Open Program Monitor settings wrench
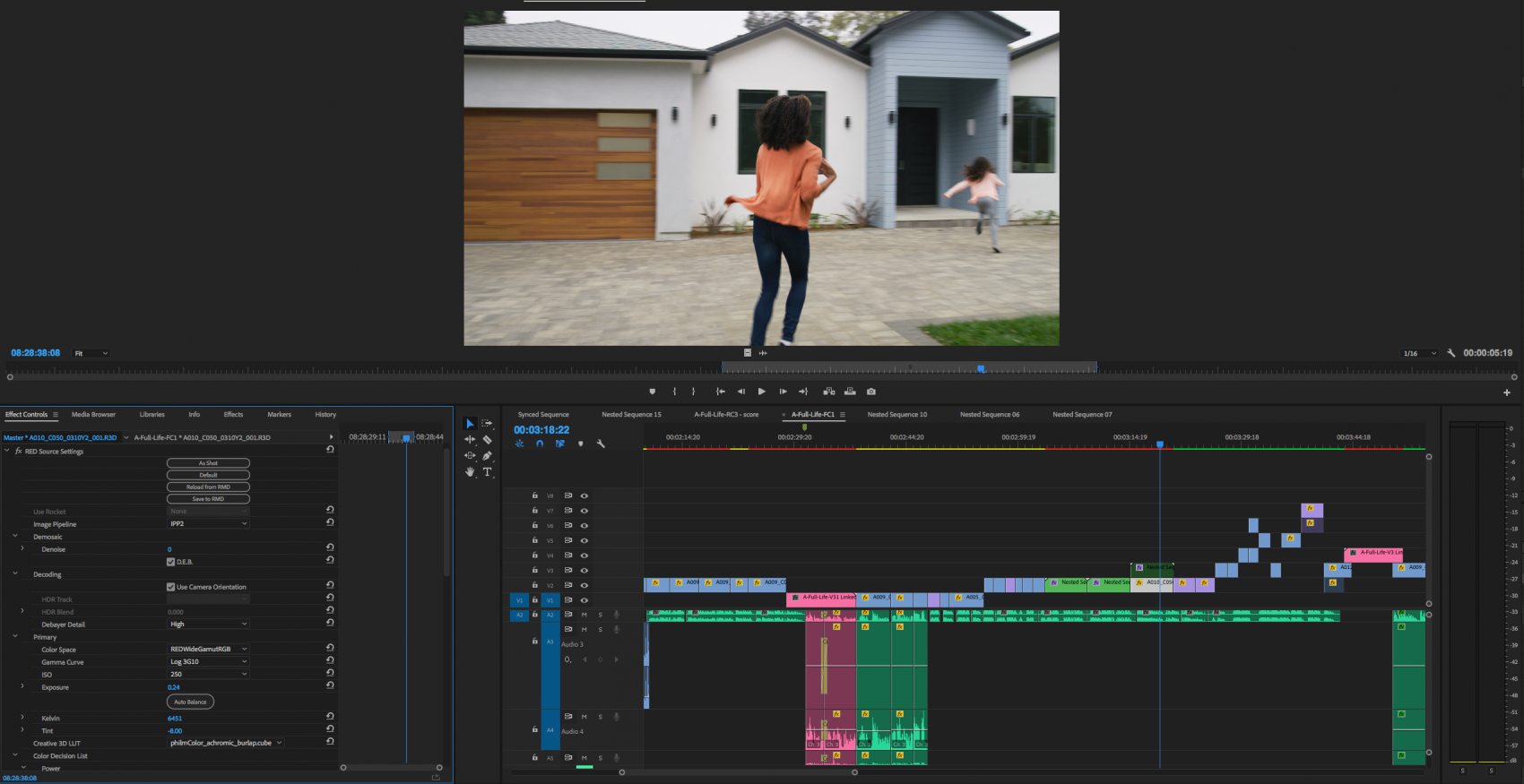Viewport: 1524px width, 784px height. tap(1451, 353)
